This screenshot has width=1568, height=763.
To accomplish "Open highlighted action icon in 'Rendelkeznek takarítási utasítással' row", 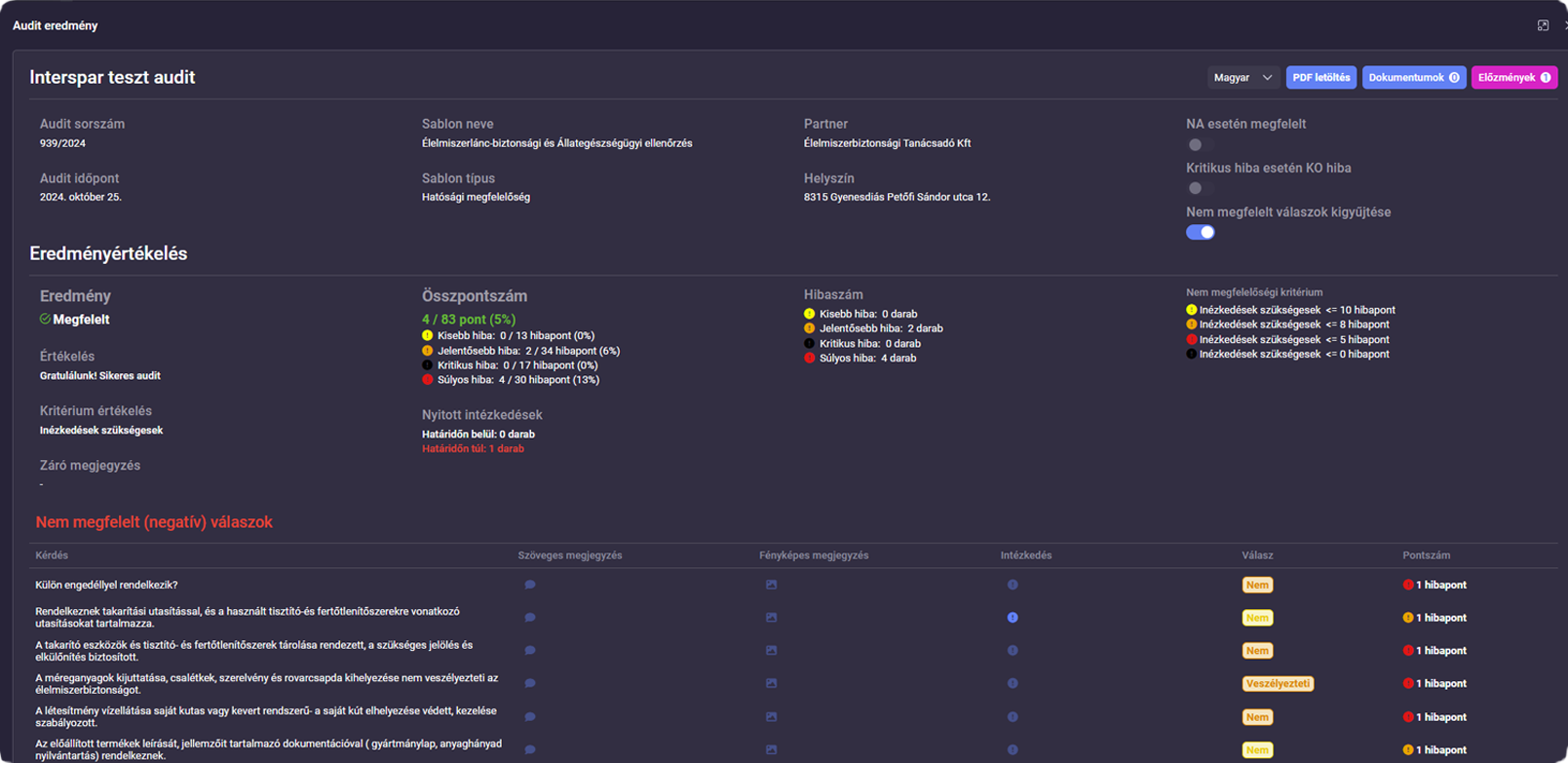I will (x=1013, y=618).
